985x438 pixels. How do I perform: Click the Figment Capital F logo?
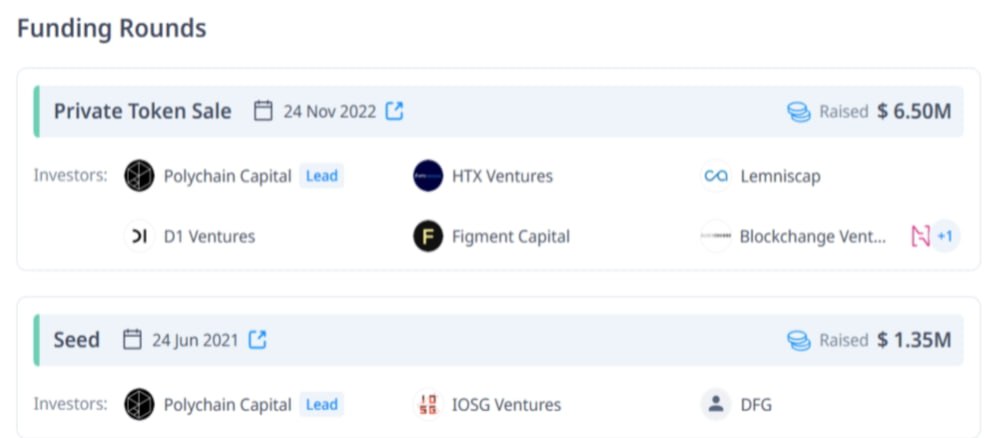click(428, 236)
